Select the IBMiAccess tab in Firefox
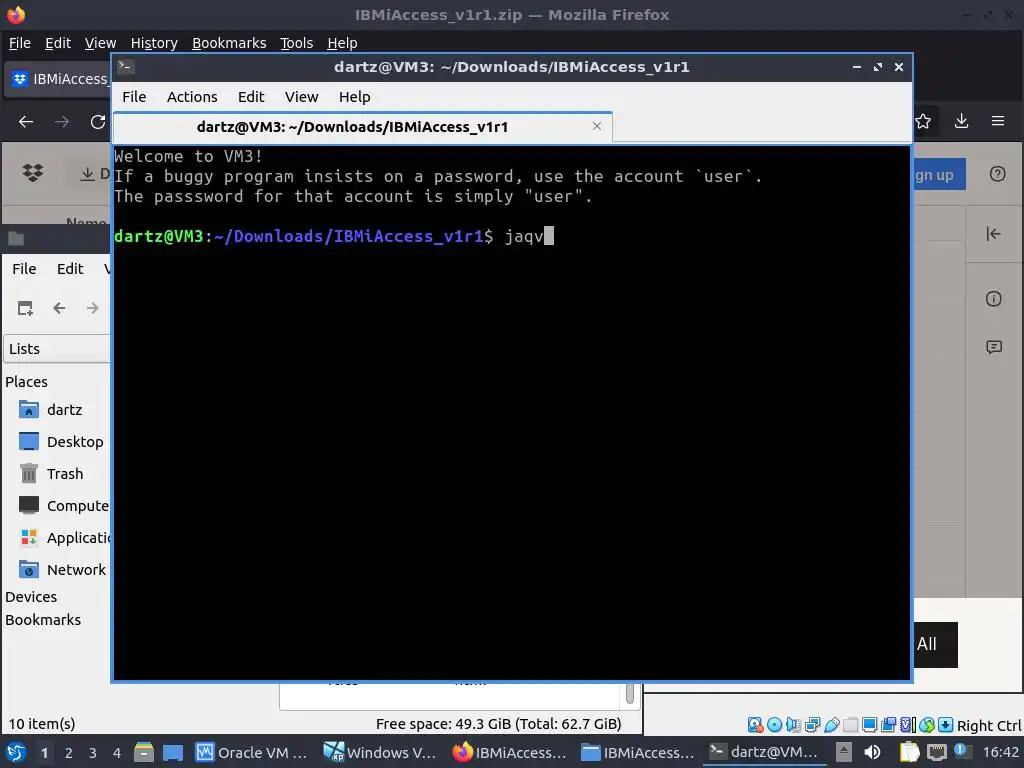The height and width of the screenshot is (768, 1024). click(x=59, y=79)
